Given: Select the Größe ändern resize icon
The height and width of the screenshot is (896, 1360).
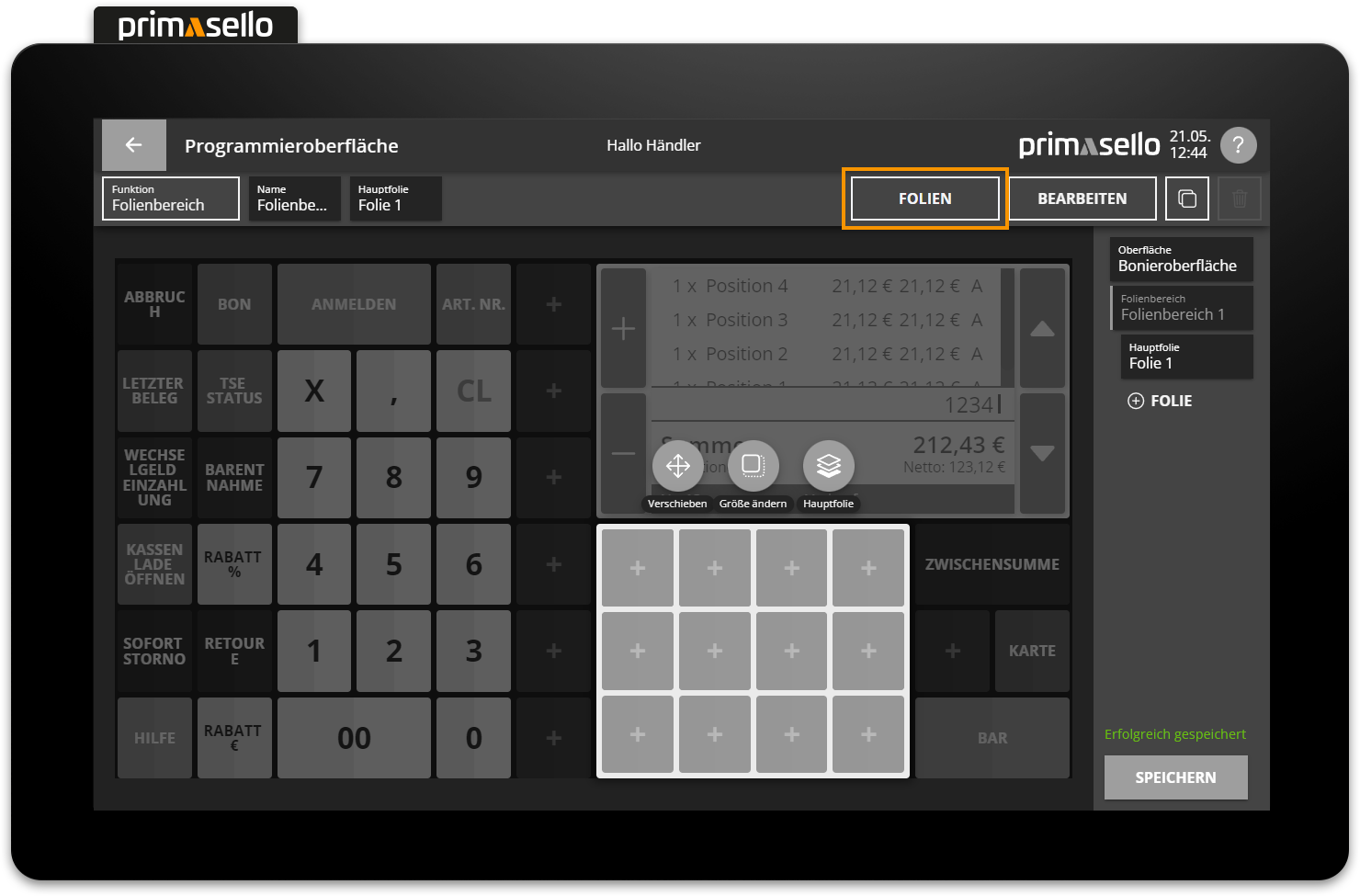Looking at the screenshot, I should (753, 466).
